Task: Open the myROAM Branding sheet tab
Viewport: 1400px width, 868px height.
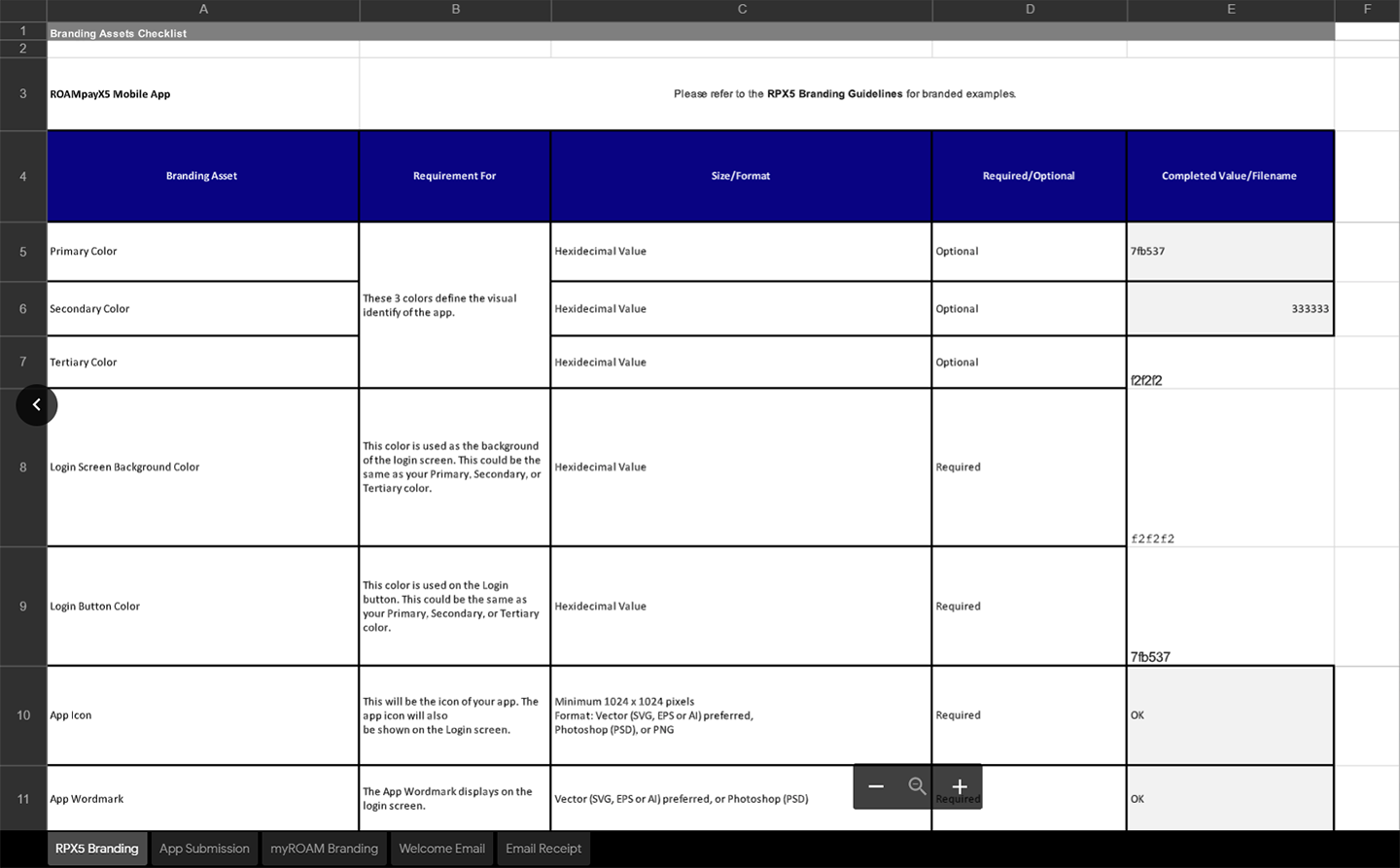Action: pyautogui.click(x=324, y=849)
